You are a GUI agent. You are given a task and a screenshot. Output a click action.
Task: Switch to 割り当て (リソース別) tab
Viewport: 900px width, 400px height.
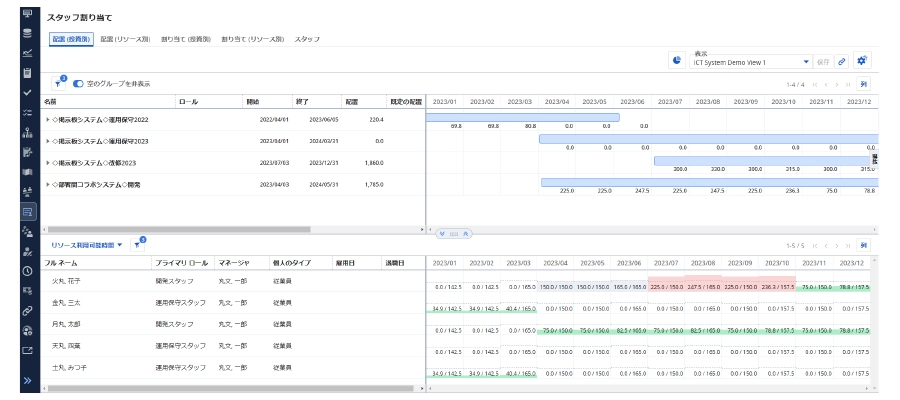(253, 40)
